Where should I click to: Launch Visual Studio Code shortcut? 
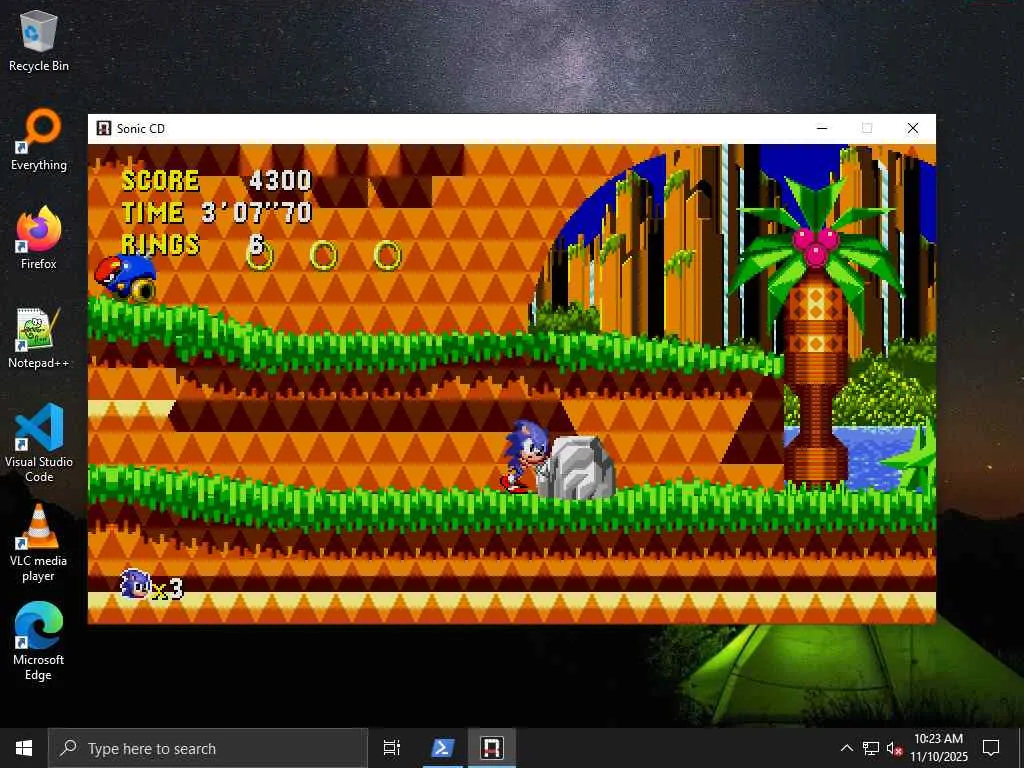click(39, 443)
